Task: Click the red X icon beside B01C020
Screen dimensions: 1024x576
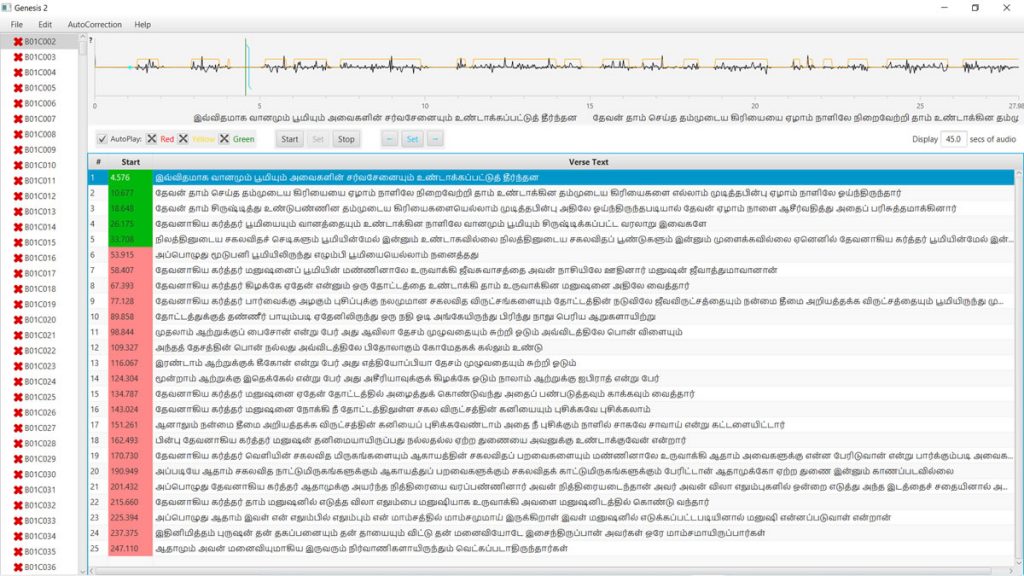Action: coord(18,320)
